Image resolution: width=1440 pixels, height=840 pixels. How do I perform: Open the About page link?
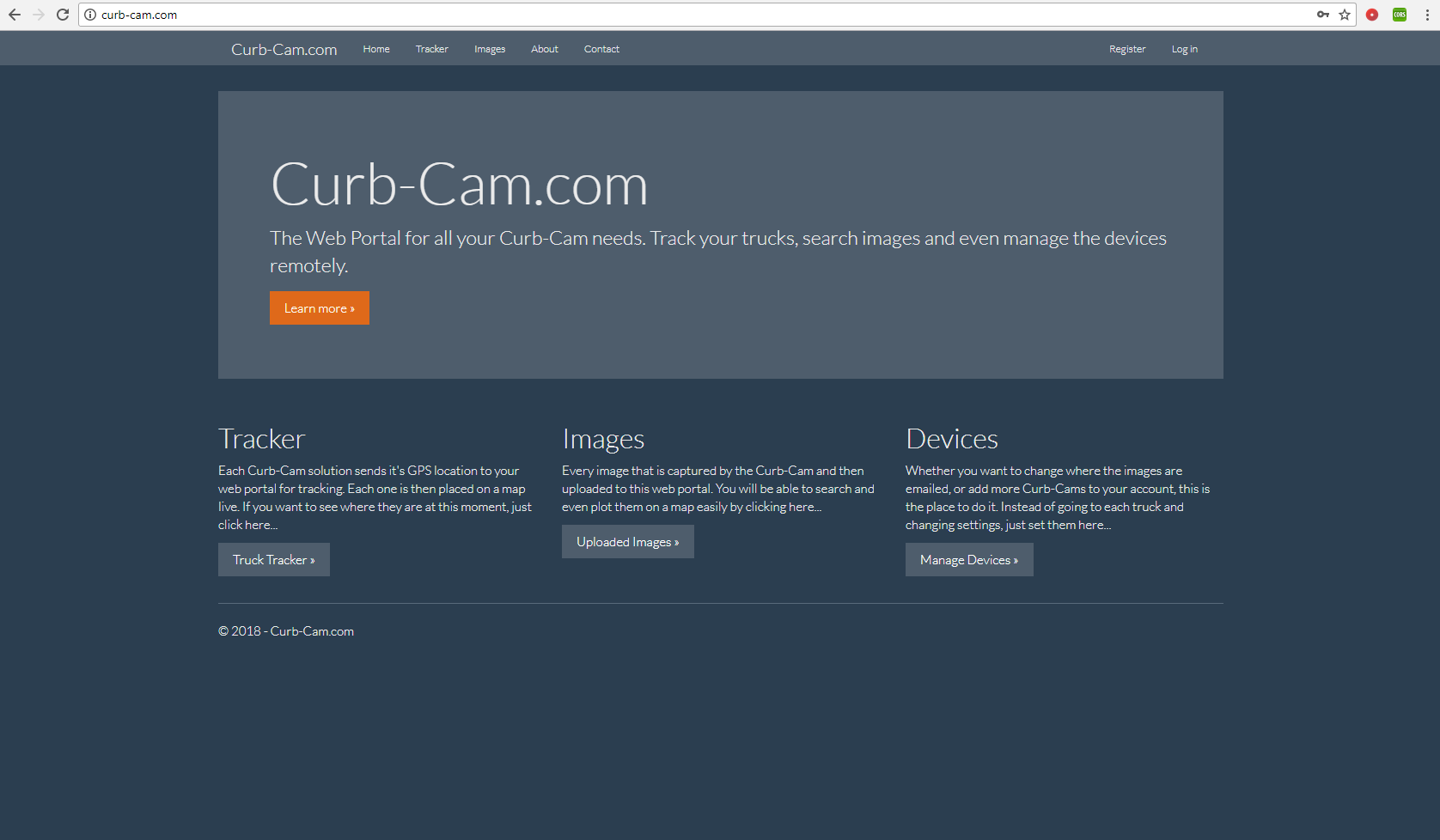click(x=544, y=49)
